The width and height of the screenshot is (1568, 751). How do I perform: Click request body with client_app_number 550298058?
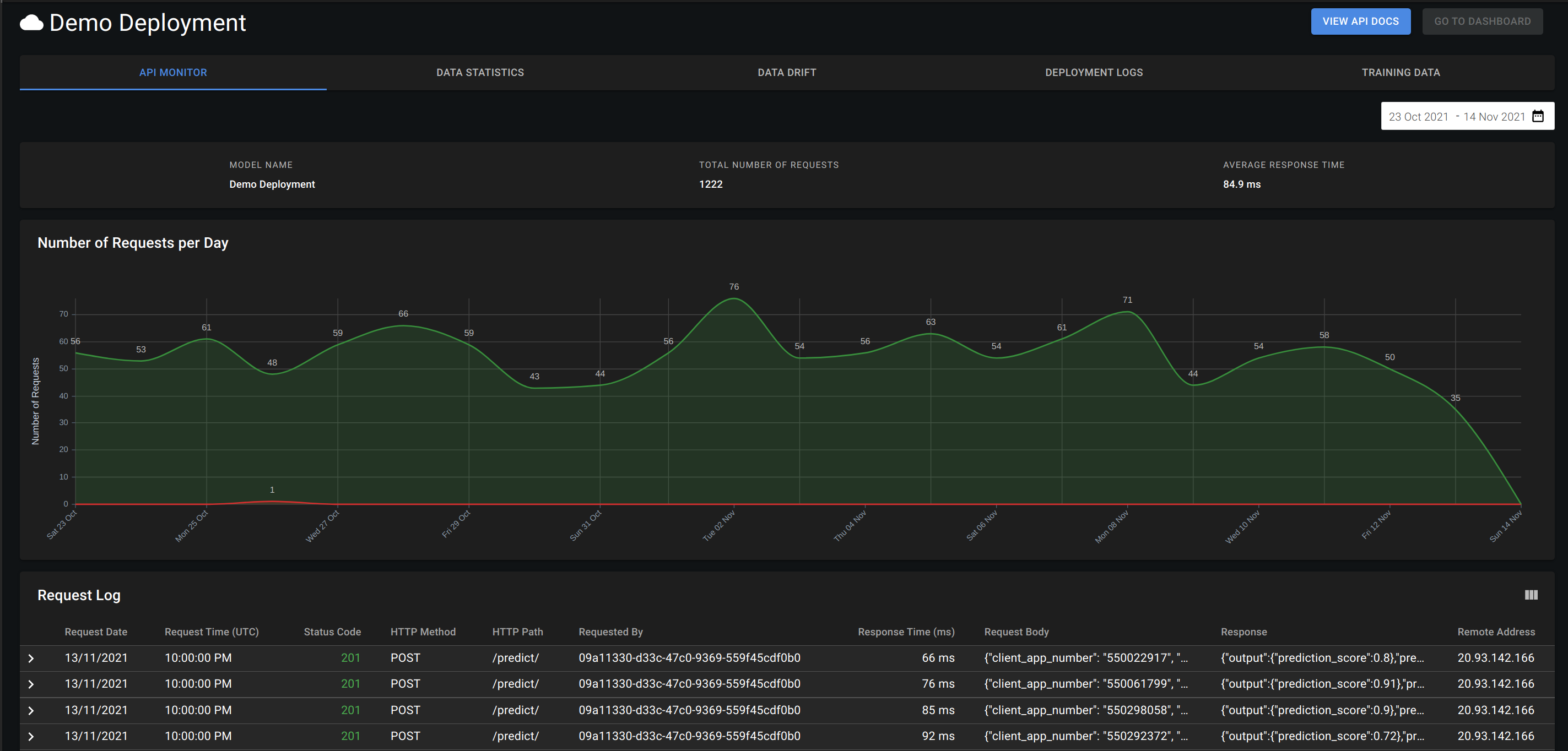point(1085,710)
